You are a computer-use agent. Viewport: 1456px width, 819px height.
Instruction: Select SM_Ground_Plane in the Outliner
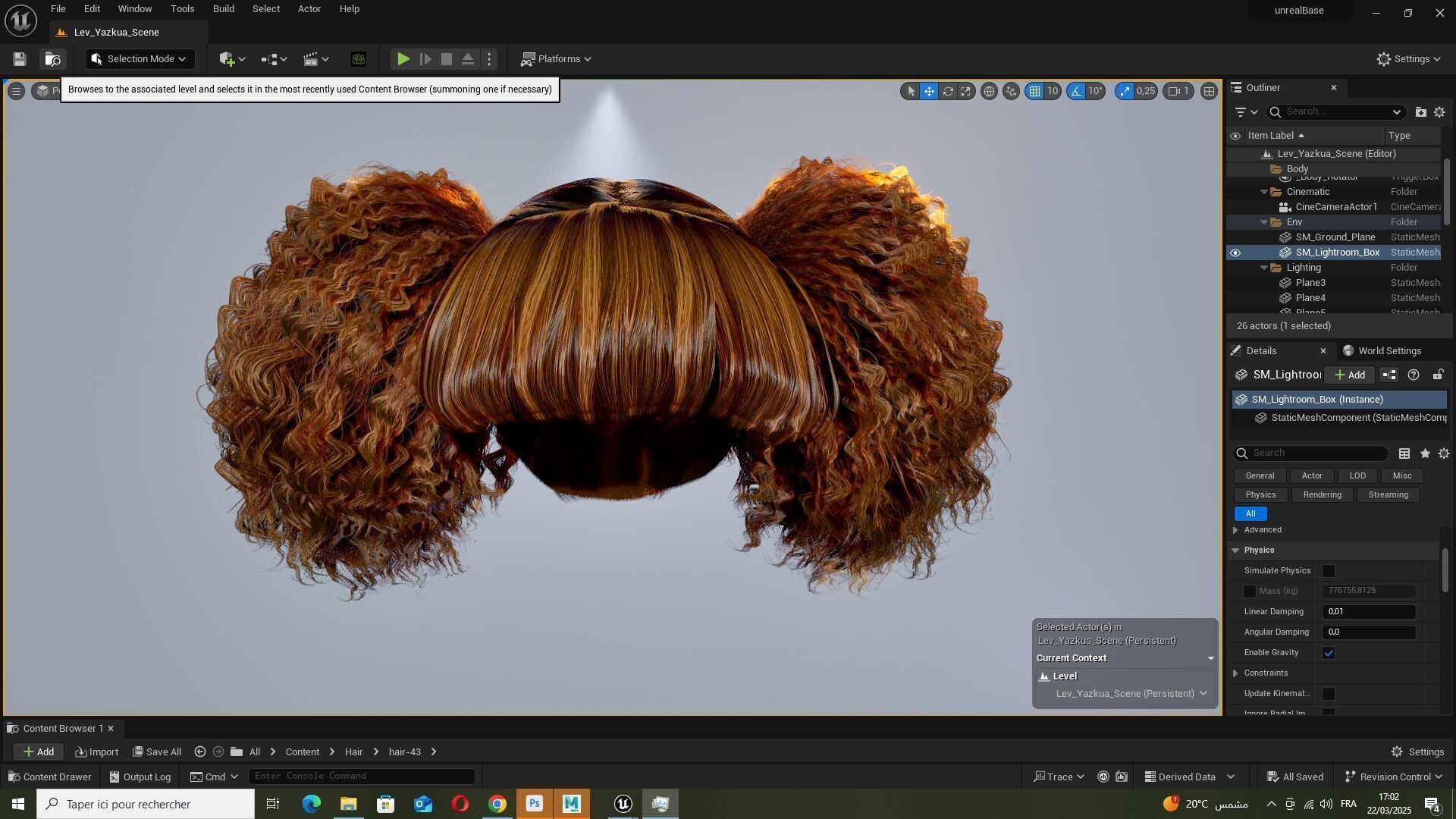coord(1335,237)
